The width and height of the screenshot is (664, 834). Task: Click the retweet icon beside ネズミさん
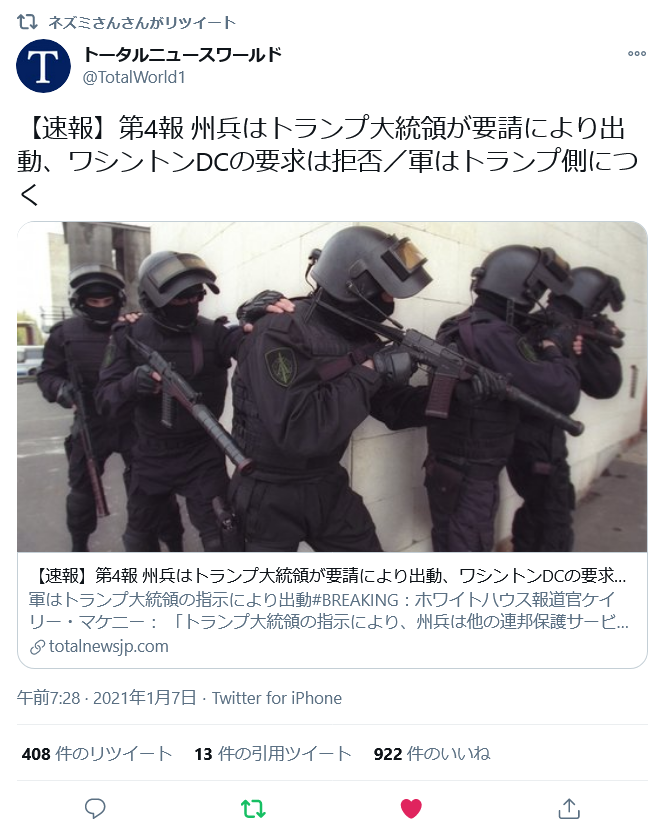27,22
